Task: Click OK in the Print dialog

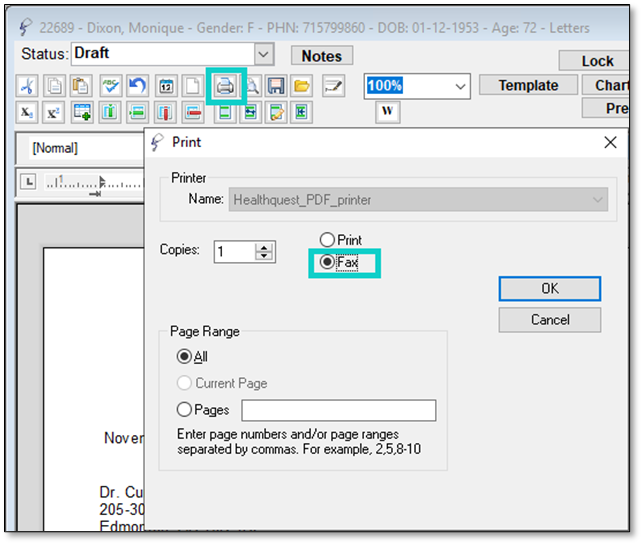Action: [549, 288]
